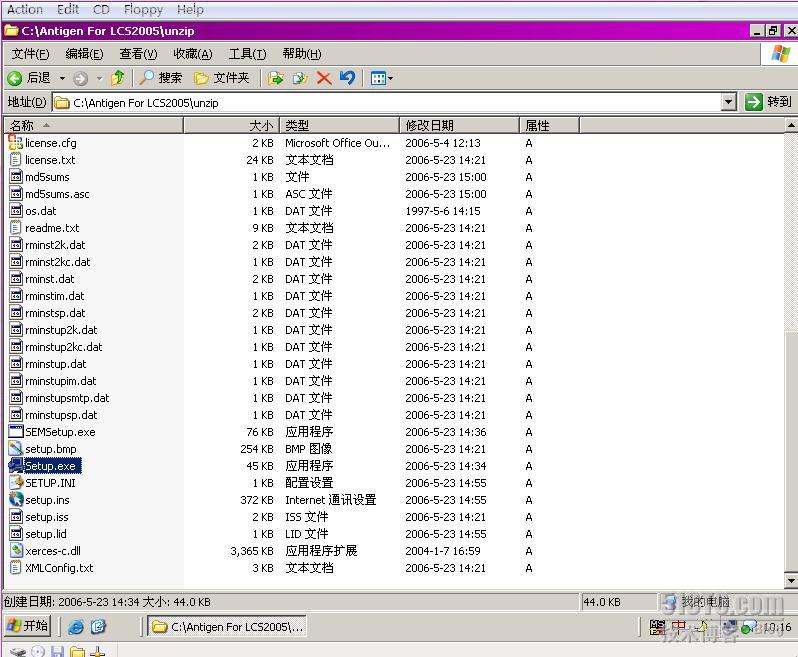Sort by the 属性 column header
Image resolution: width=798 pixels, height=657 pixels.
pyautogui.click(x=549, y=125)
